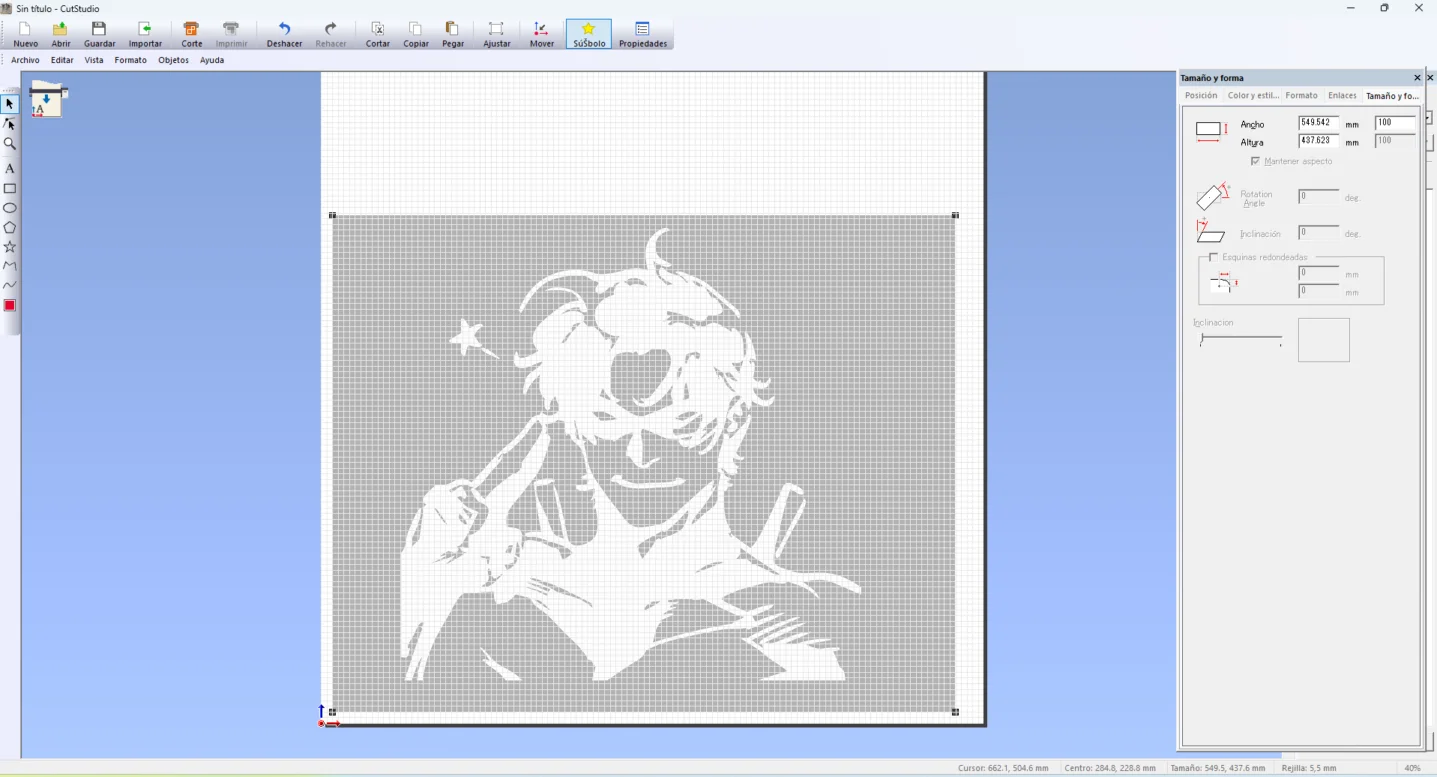Open the Editar menu
Viewport: 1437px width, 777px height.
click(x=62, y=60)
